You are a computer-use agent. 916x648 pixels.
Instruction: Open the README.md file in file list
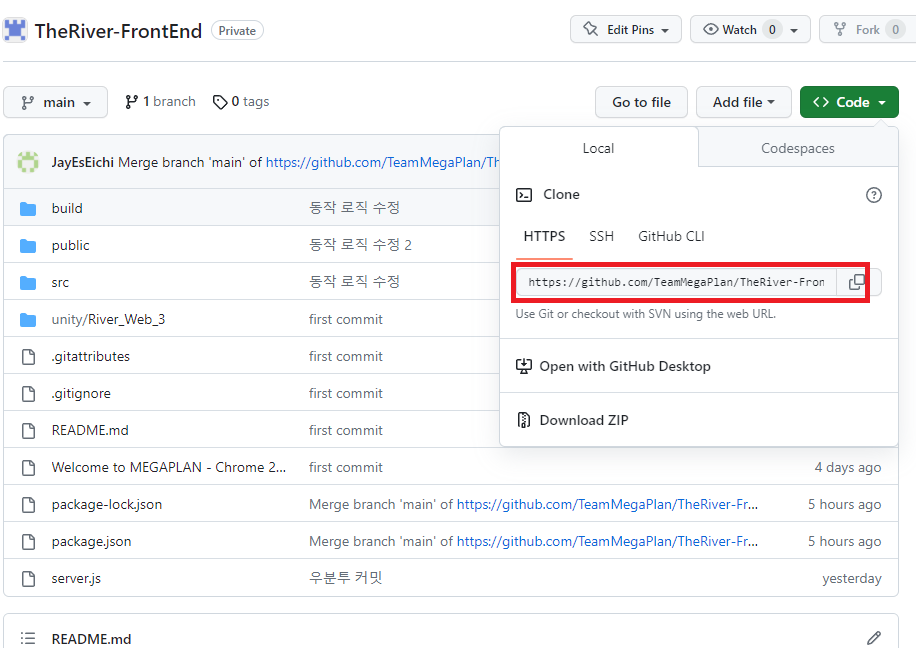tap(90, 431)
